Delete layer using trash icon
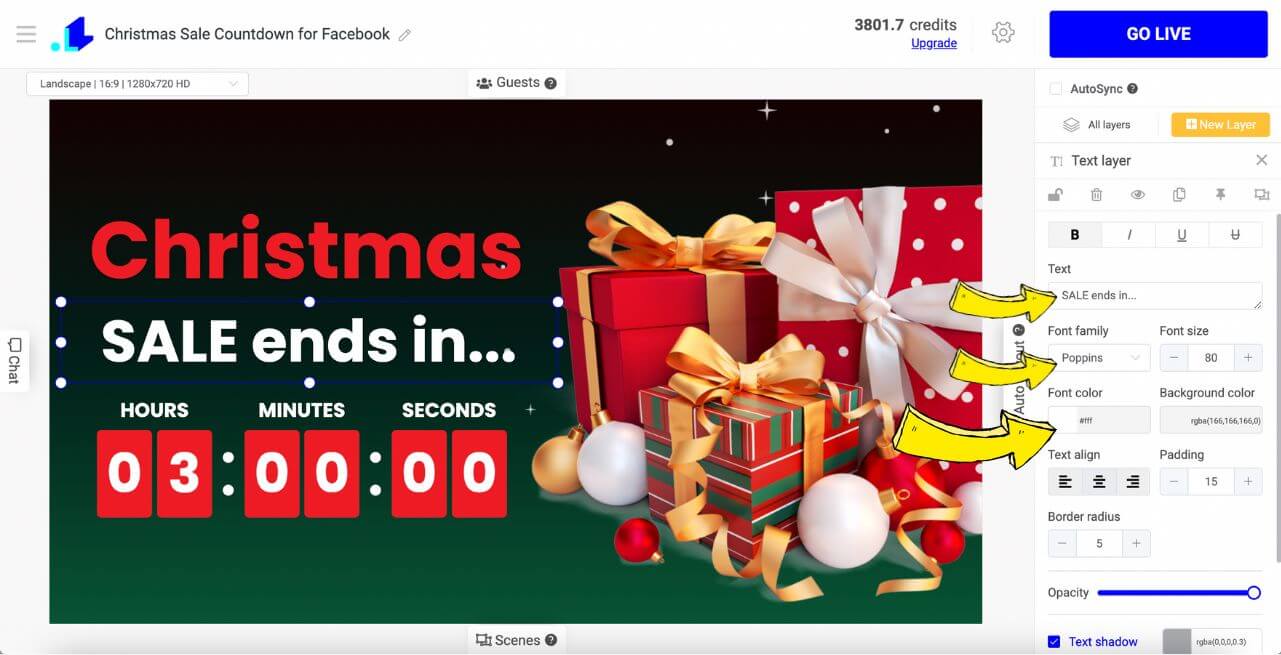 [x=1096, y=195]
